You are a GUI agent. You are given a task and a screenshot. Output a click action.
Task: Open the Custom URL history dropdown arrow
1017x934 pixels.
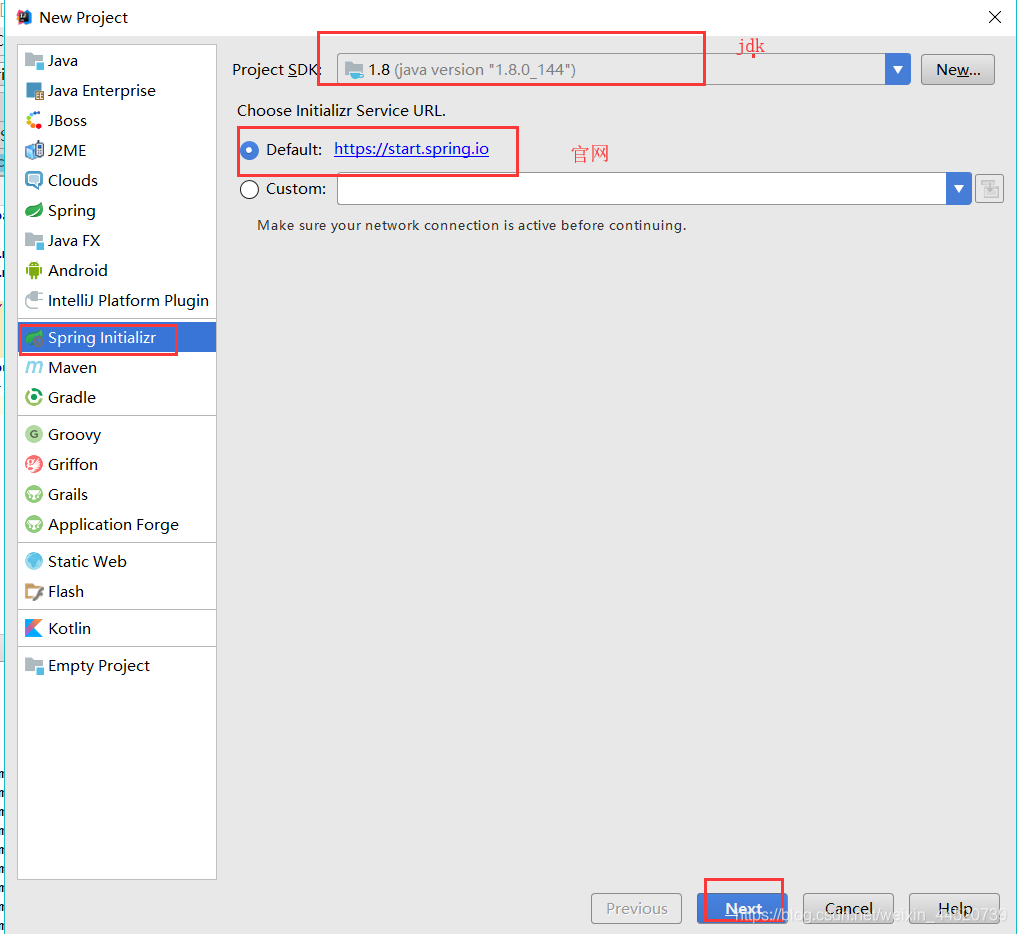(x=959, y=189)
